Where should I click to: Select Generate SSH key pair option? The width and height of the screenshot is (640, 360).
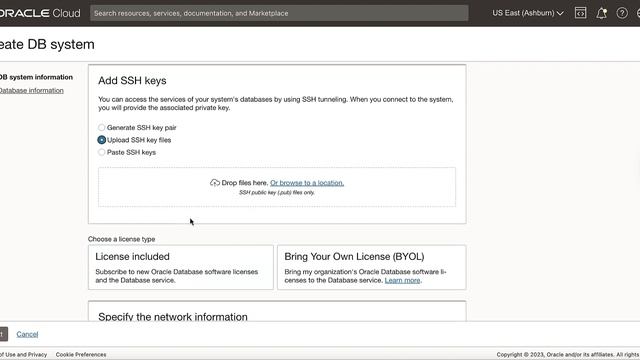(102, 127)
